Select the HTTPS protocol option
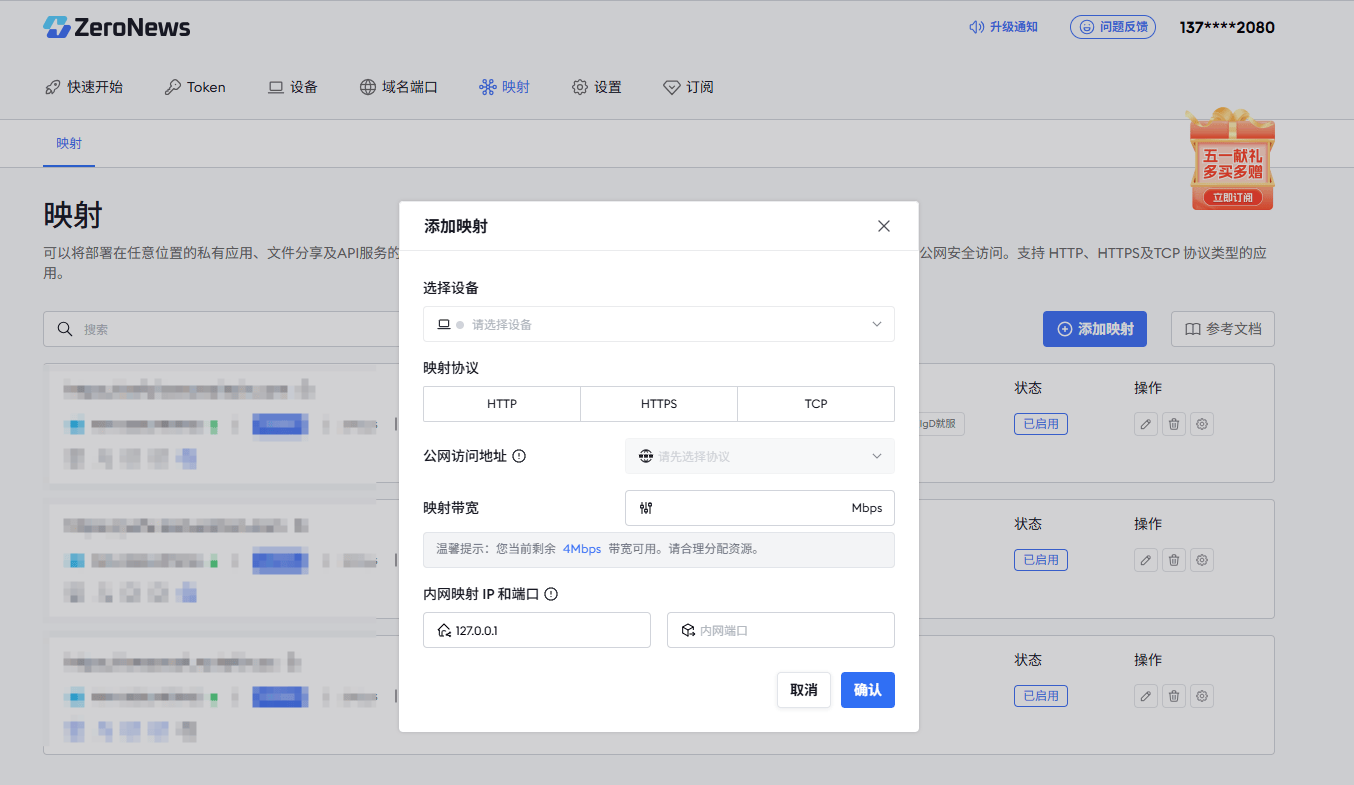Screen dimensions: 1354x785 659,404
